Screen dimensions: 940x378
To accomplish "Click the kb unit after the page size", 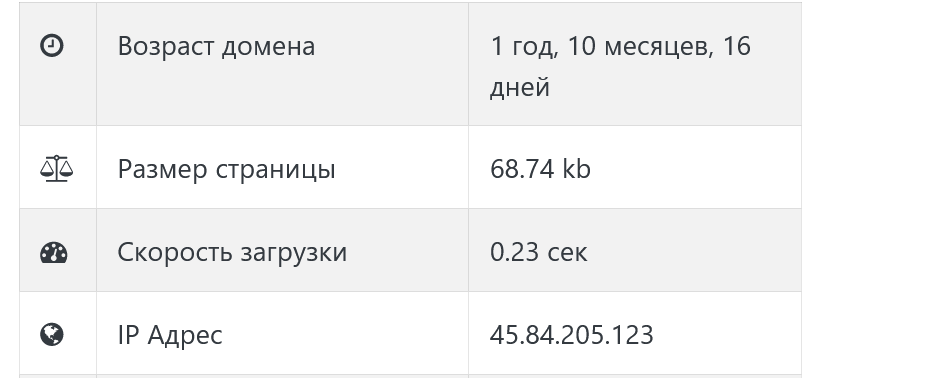I will pyautogui.click(x=577, y=168).
